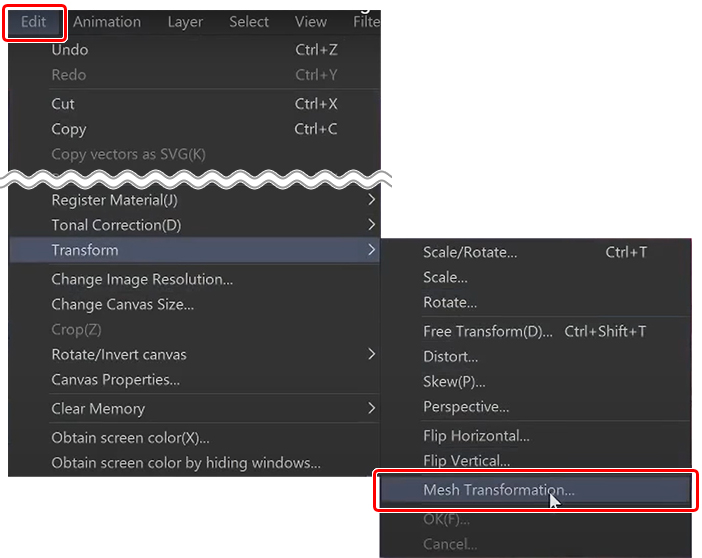
Task: Open the Animation menu
Action: click(107, 22)
